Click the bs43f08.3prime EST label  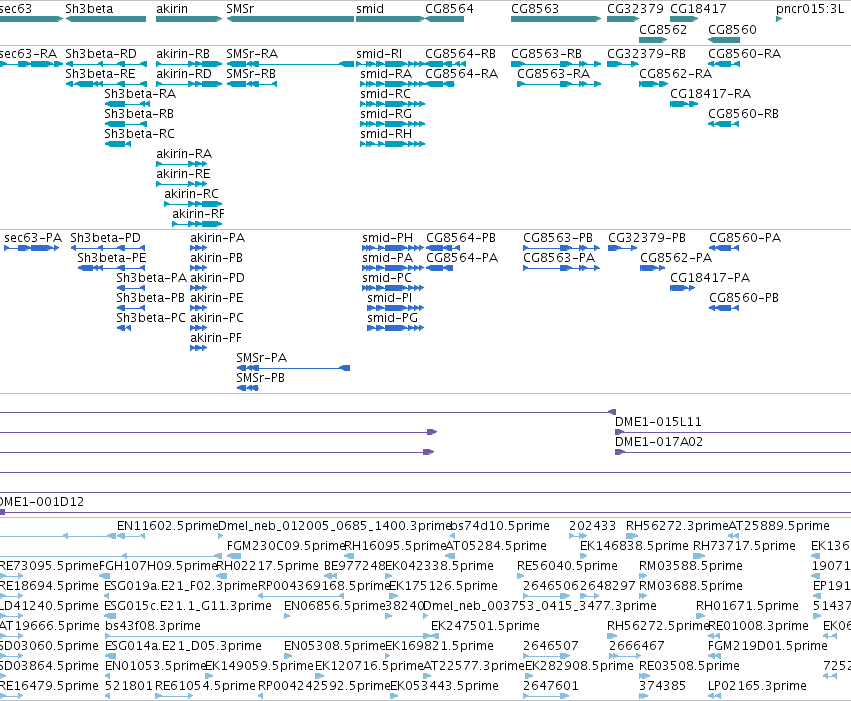point(153,626)
